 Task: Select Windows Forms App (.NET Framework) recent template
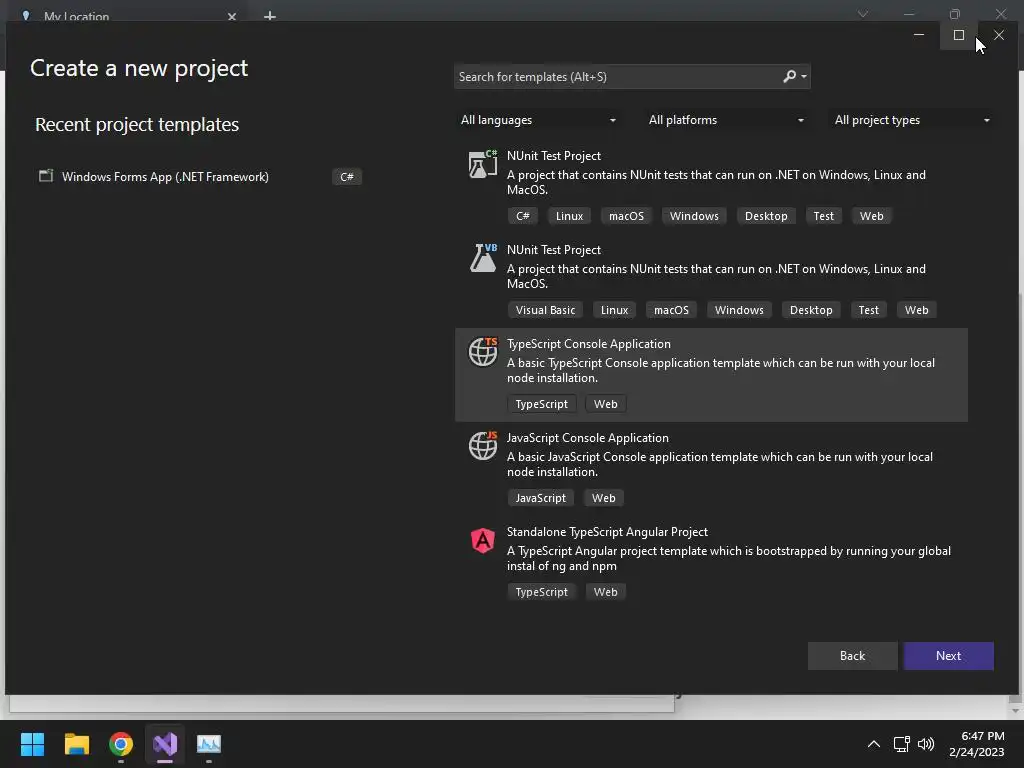point(200,177)
